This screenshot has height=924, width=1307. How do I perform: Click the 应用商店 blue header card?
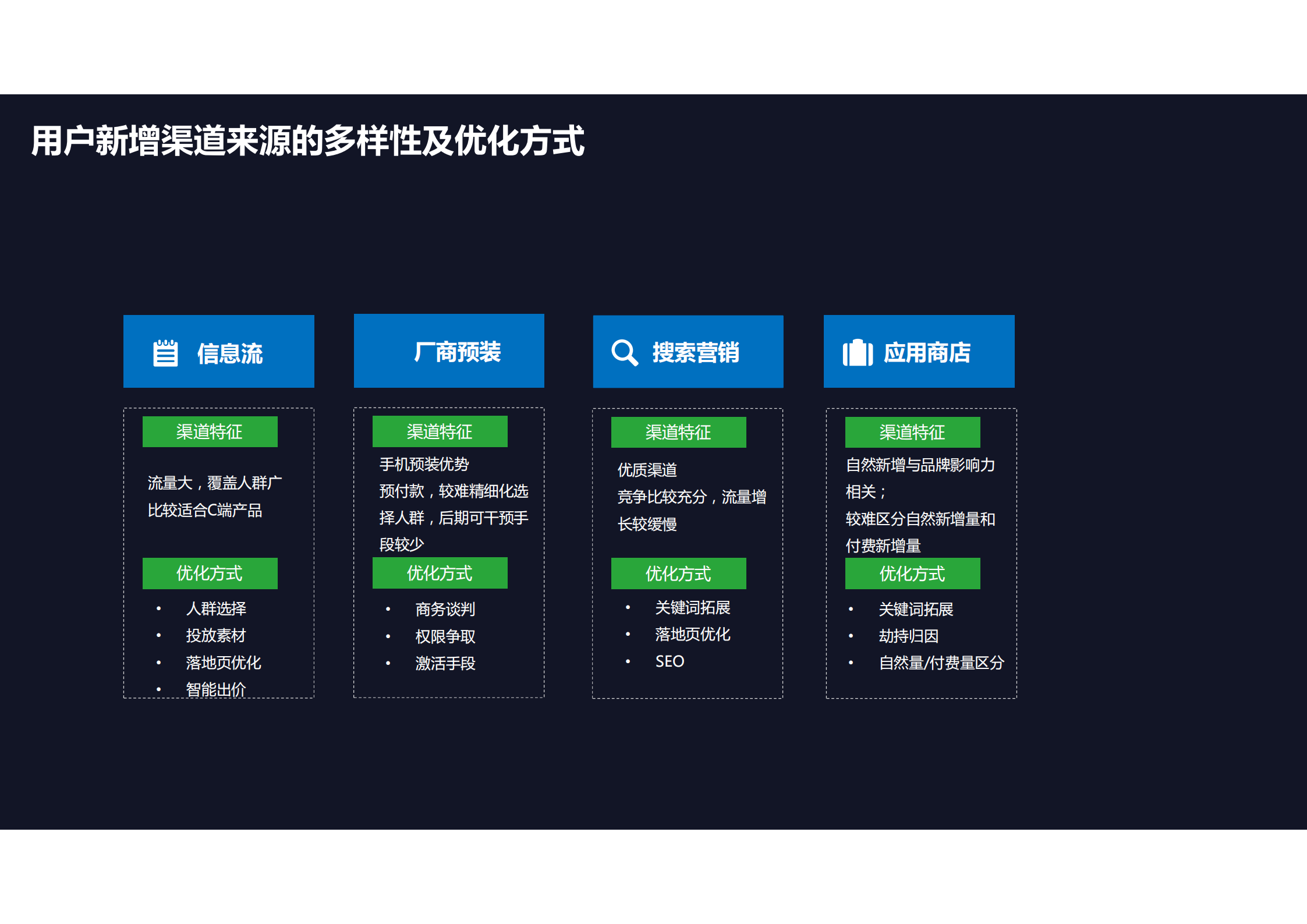[919, 351]
